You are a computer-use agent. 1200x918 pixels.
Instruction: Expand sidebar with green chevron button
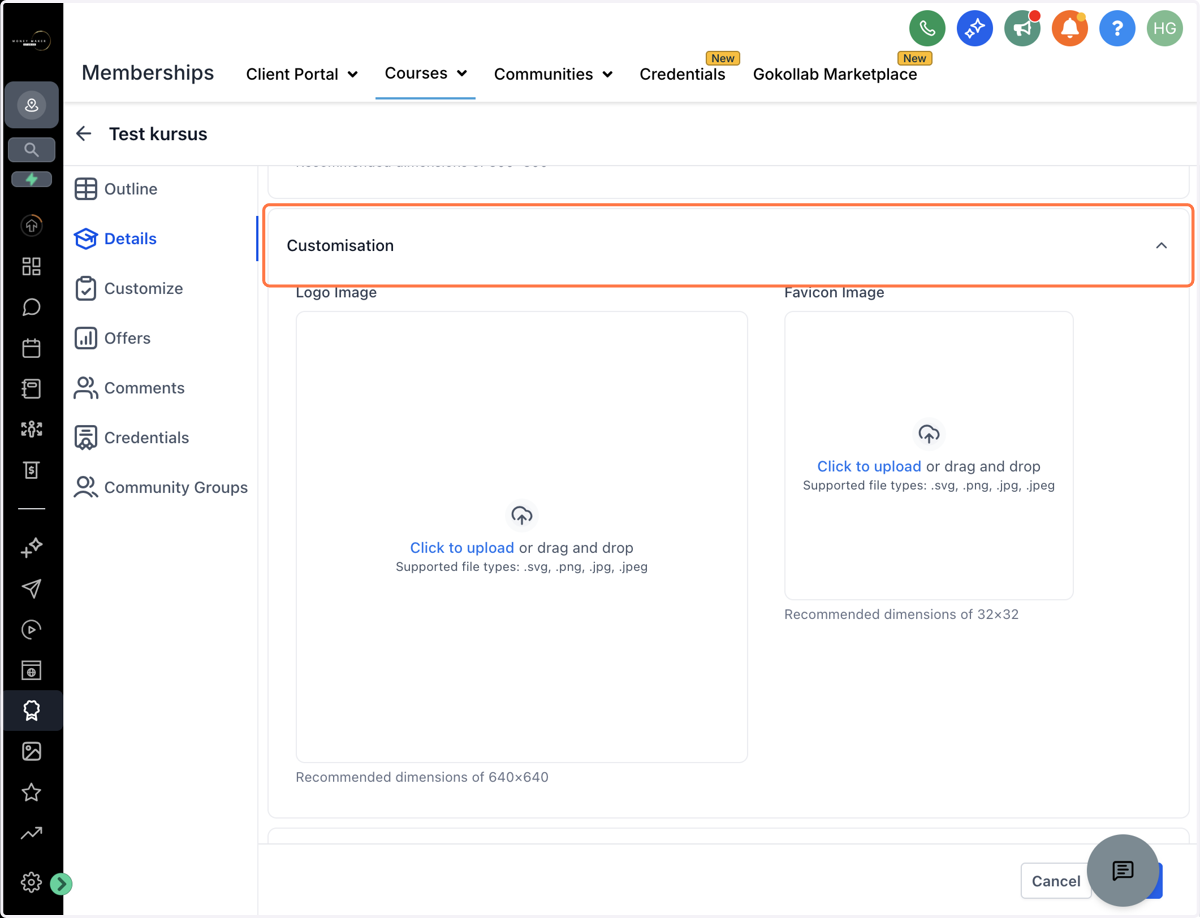coord(61,883)
